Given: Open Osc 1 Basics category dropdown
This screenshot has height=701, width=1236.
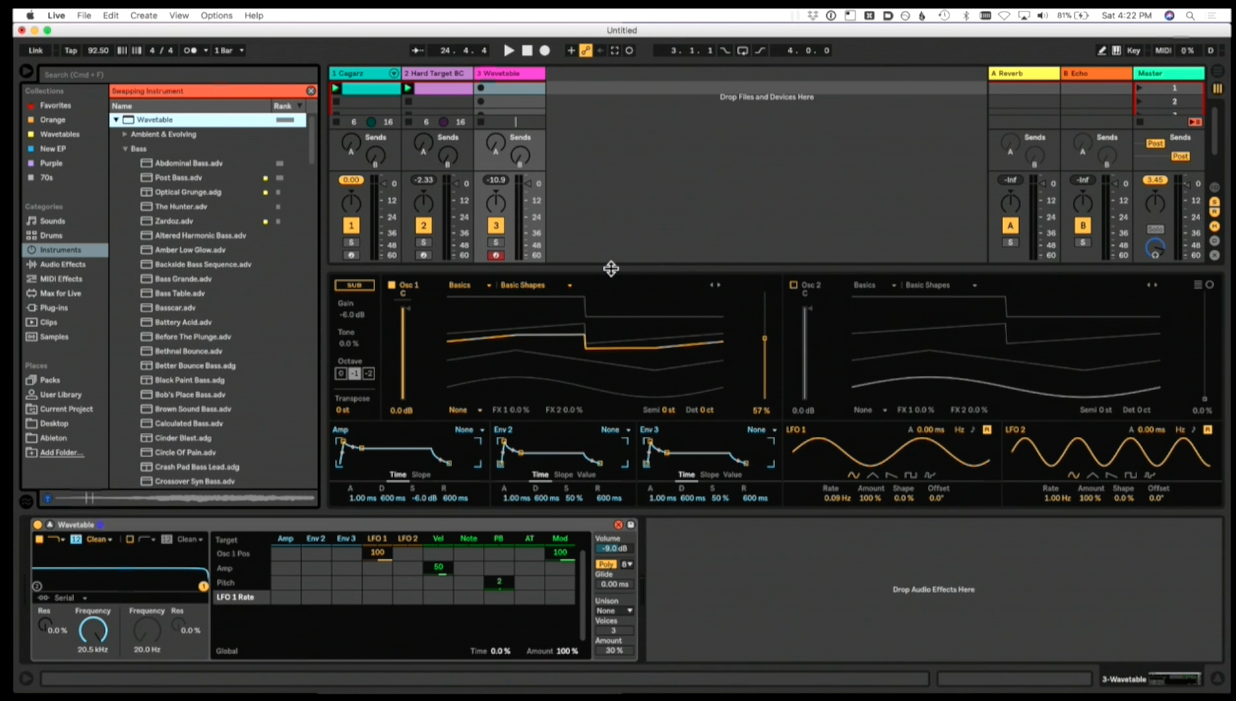Looking at the screenshot, I should click(x=469, y=285).
